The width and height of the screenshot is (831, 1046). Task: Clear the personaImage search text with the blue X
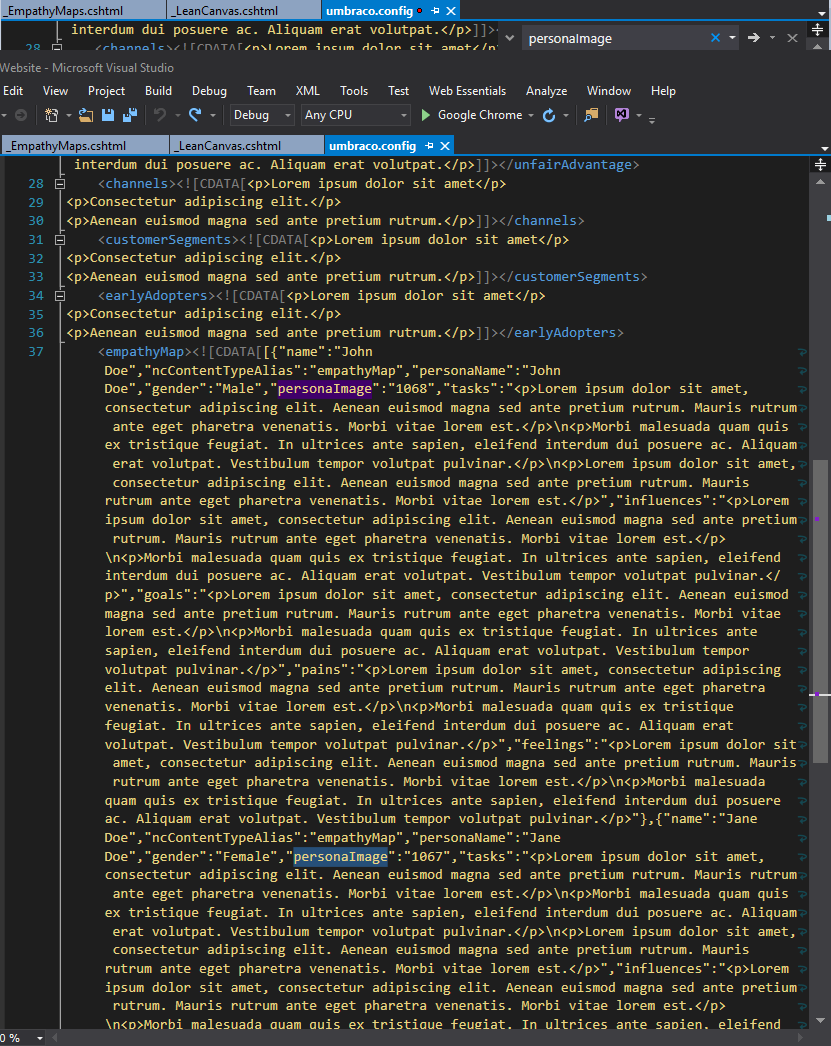coord(716,38)
